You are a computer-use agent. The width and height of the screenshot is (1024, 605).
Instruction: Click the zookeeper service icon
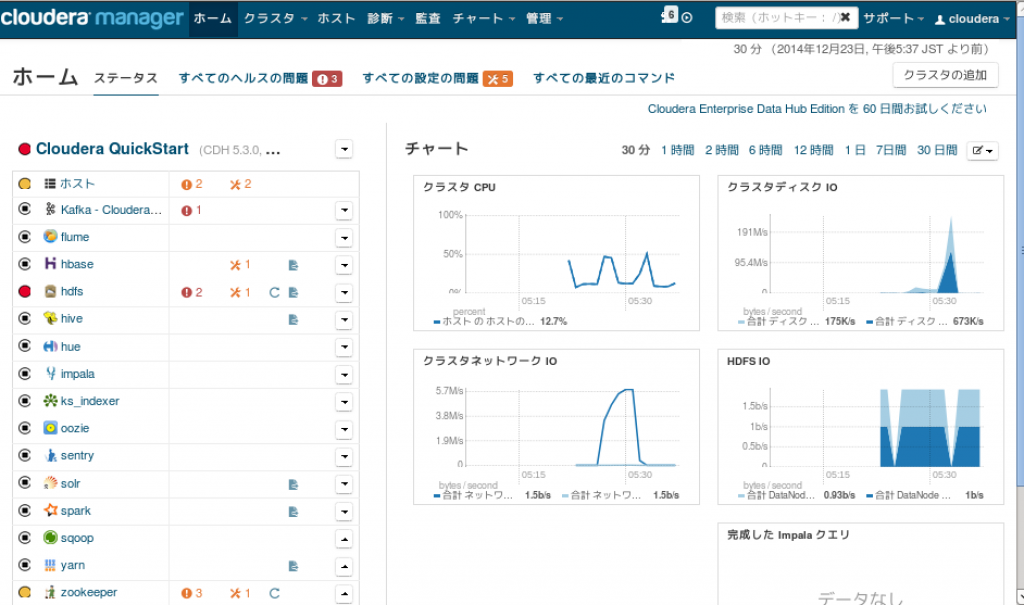50,593
